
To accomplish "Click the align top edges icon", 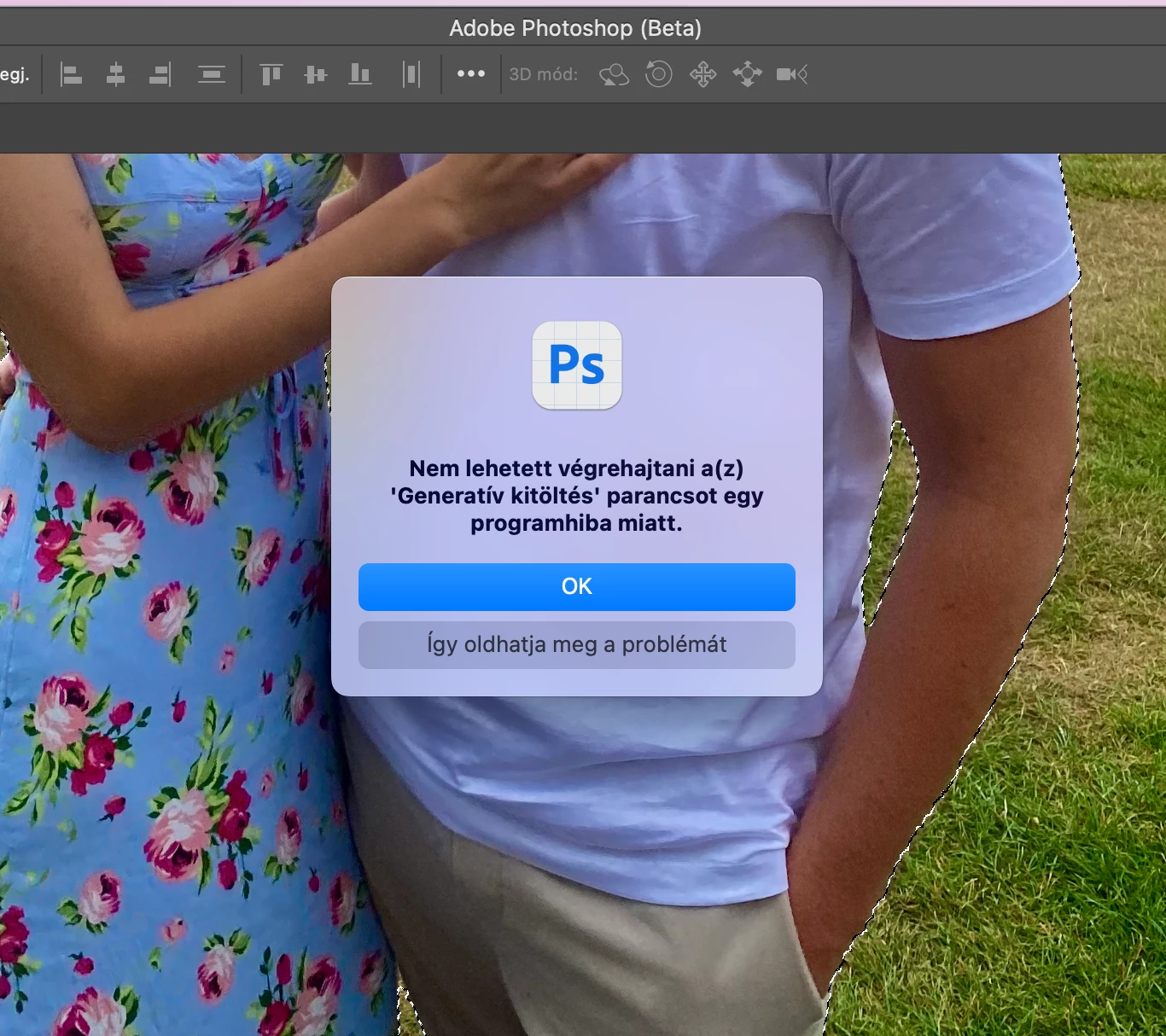I will pyautogui.click(x=271, y=75).
